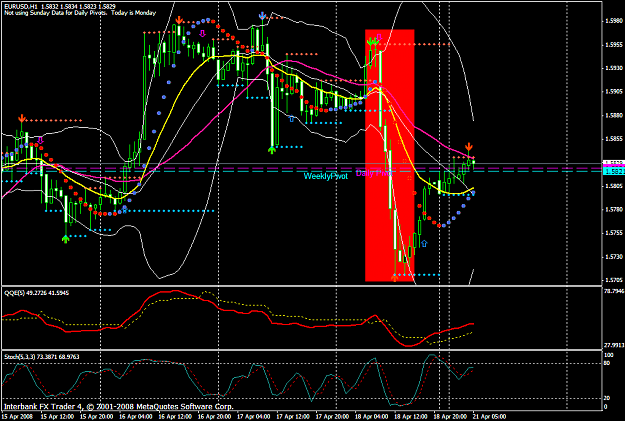The height and width of the screenshot is (421, 625).
Task: Select the green up arrow under the 15 Apr 12:00 low
Action: point(65,238)
